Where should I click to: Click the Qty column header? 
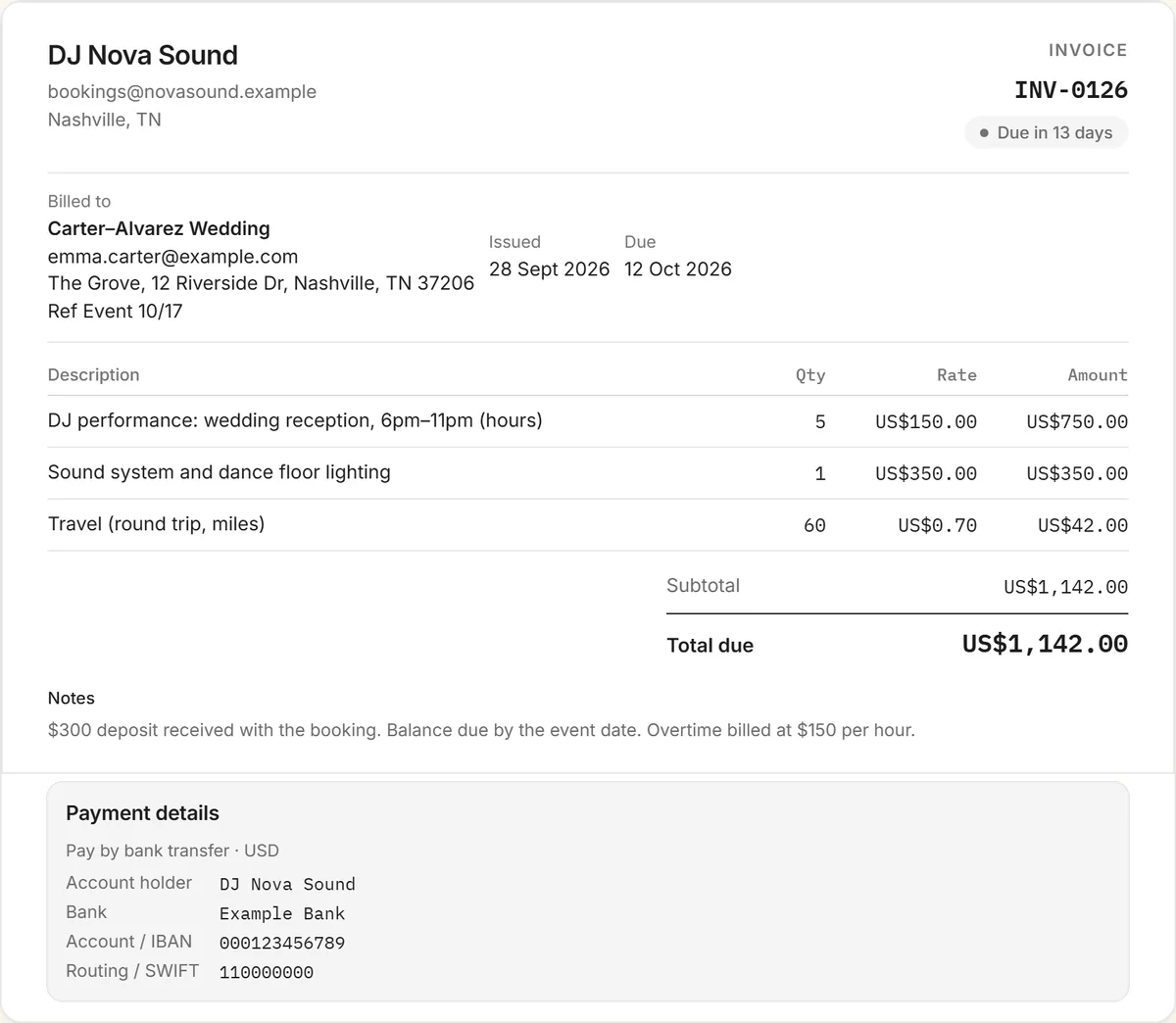pos(810,375)
